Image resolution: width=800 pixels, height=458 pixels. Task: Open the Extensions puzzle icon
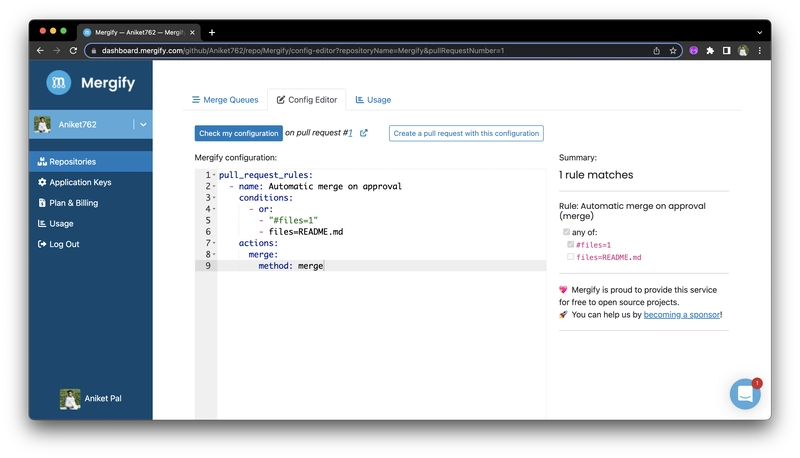(710, 50)
